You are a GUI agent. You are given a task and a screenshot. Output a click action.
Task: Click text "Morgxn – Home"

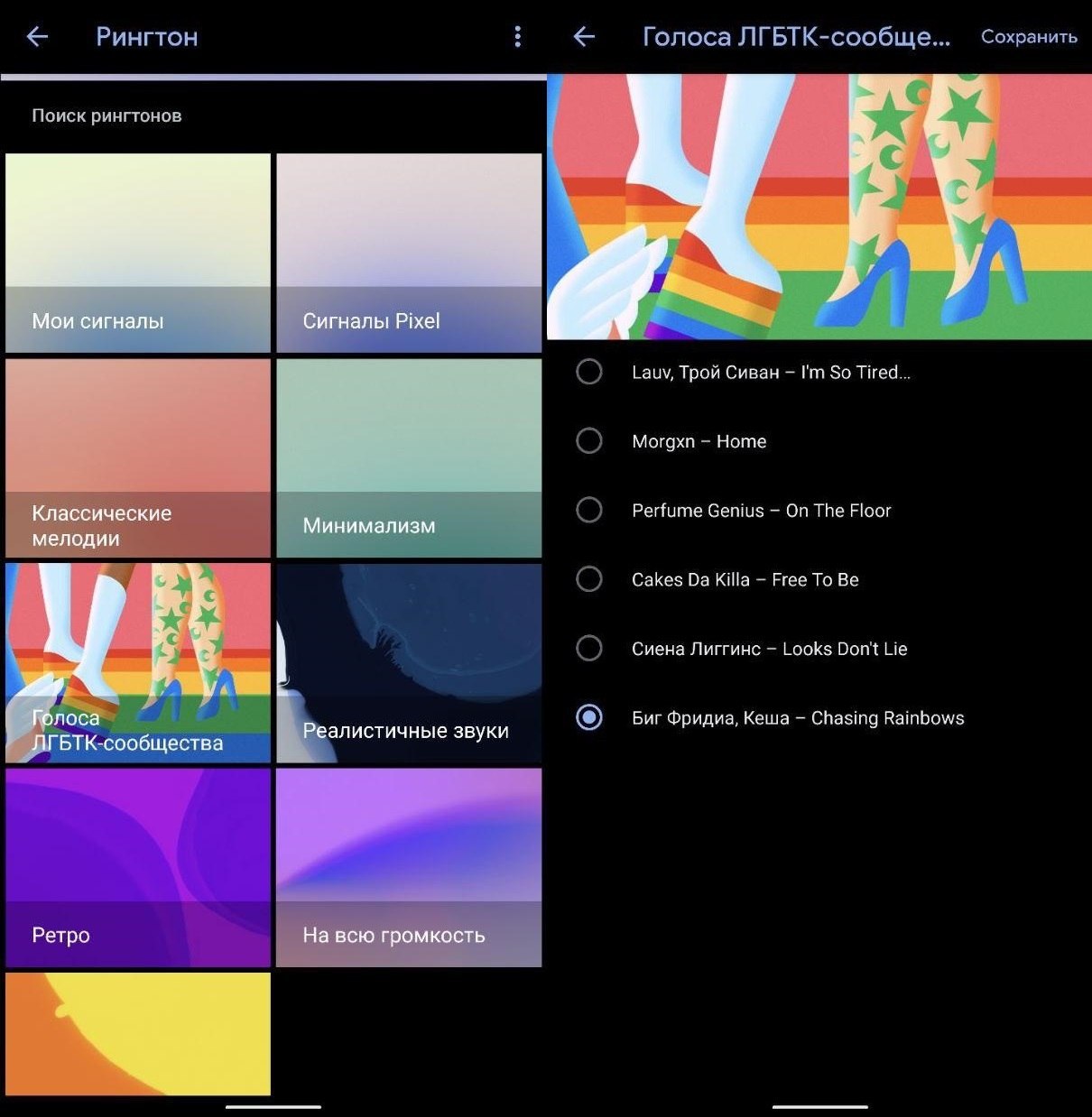pos(699,441)
